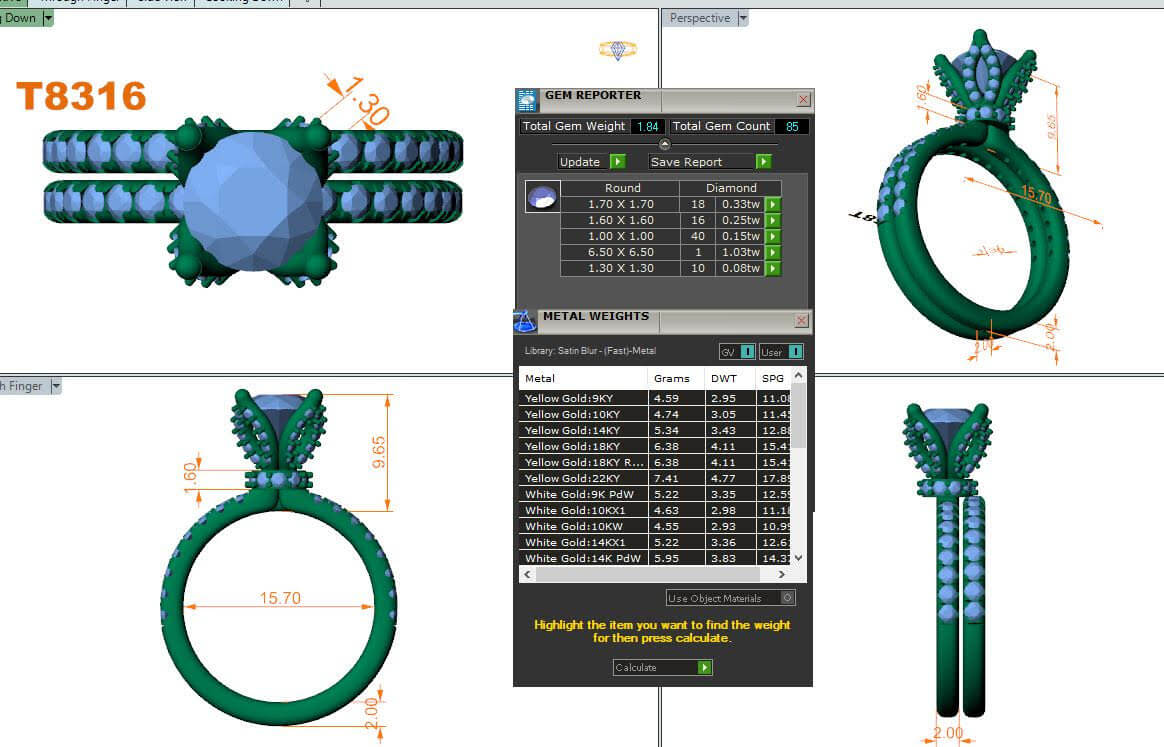Sort by the Grams column header
1164x747 pixels.
coord(676,378)
